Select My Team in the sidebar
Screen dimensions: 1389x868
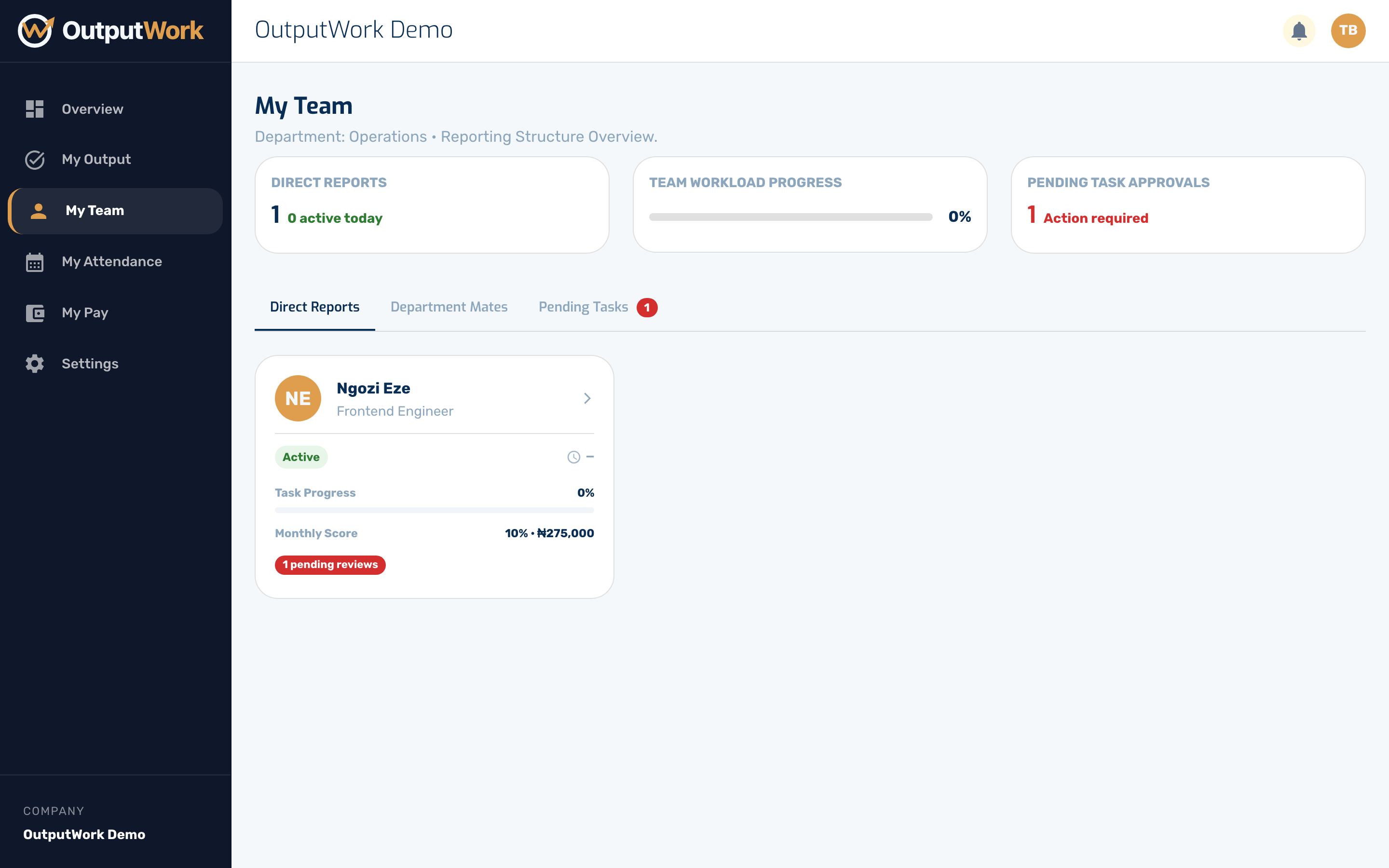115,211
